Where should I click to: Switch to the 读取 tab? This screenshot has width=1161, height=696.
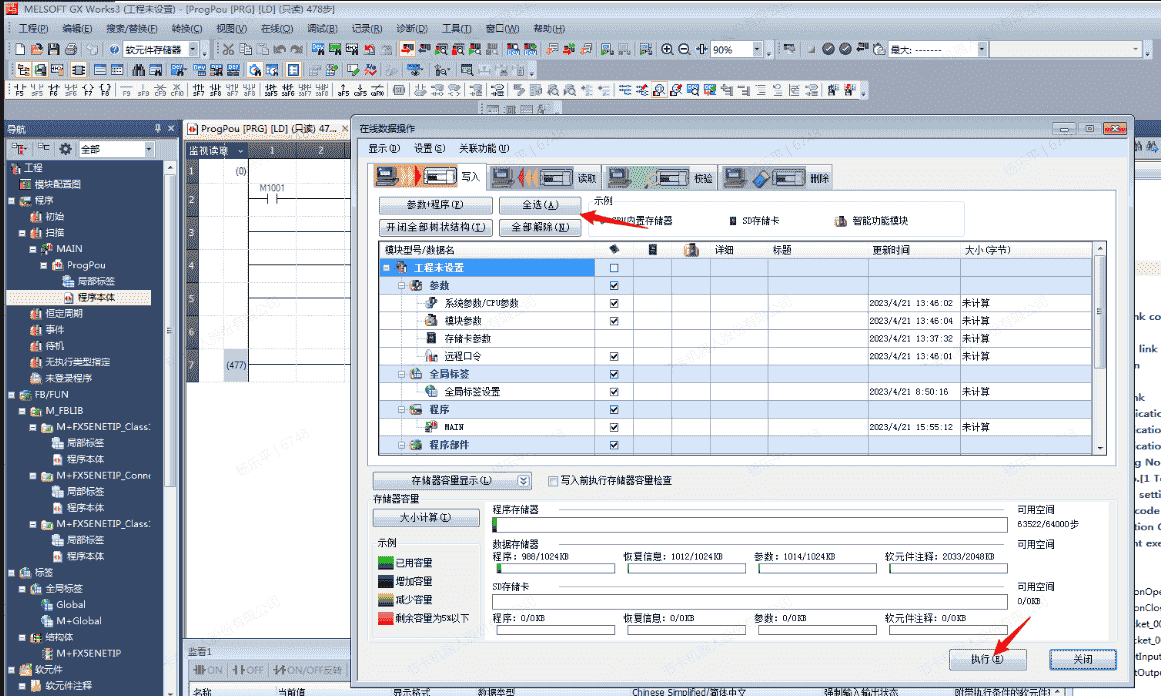coord(545,178)
